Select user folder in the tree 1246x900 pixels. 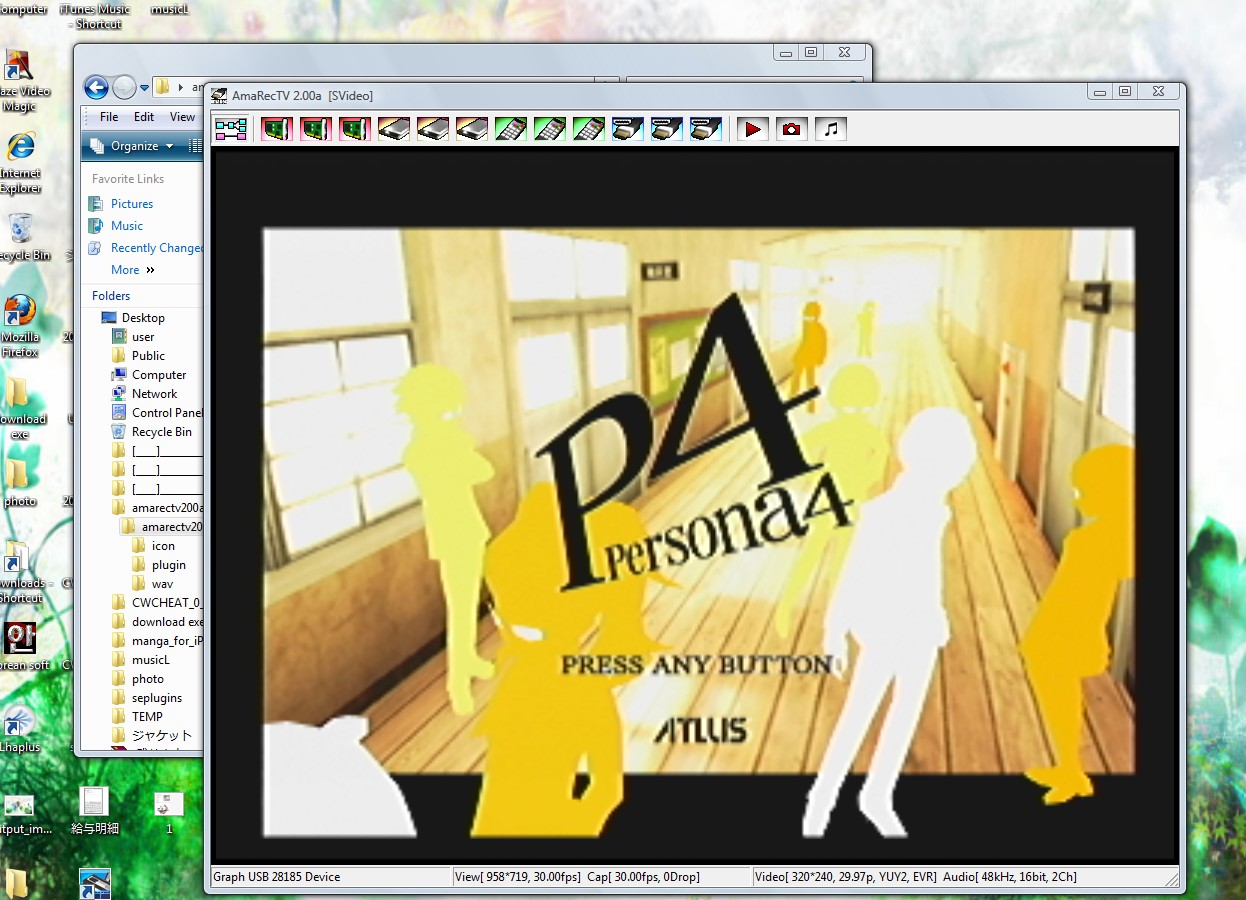coord(143,337)
